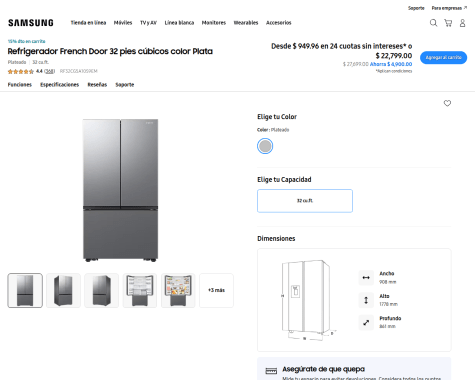
Task: Go to the Funciones tab
Action: [x=20, y=85]
